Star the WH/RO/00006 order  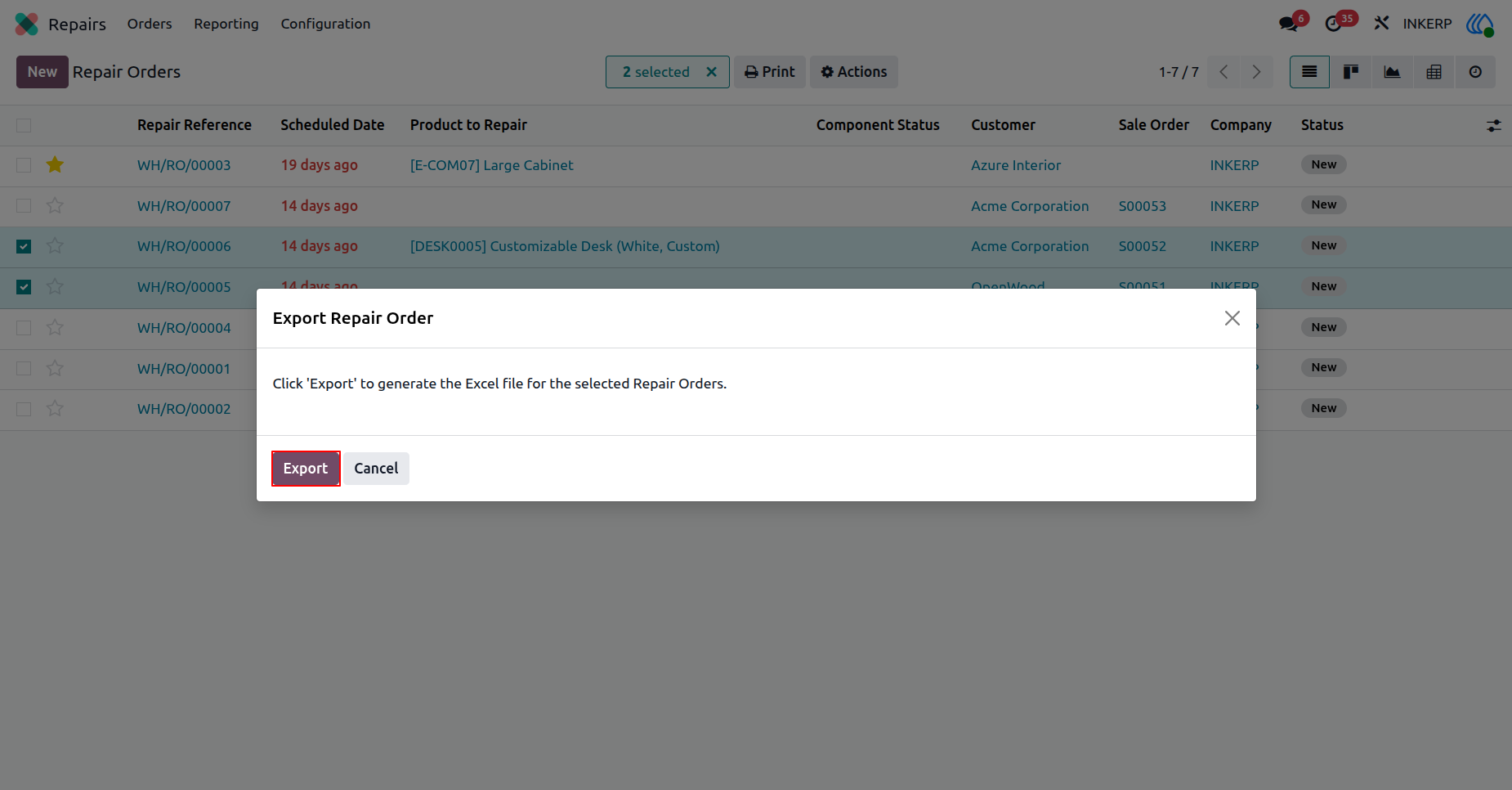click(x=55, y=246)
